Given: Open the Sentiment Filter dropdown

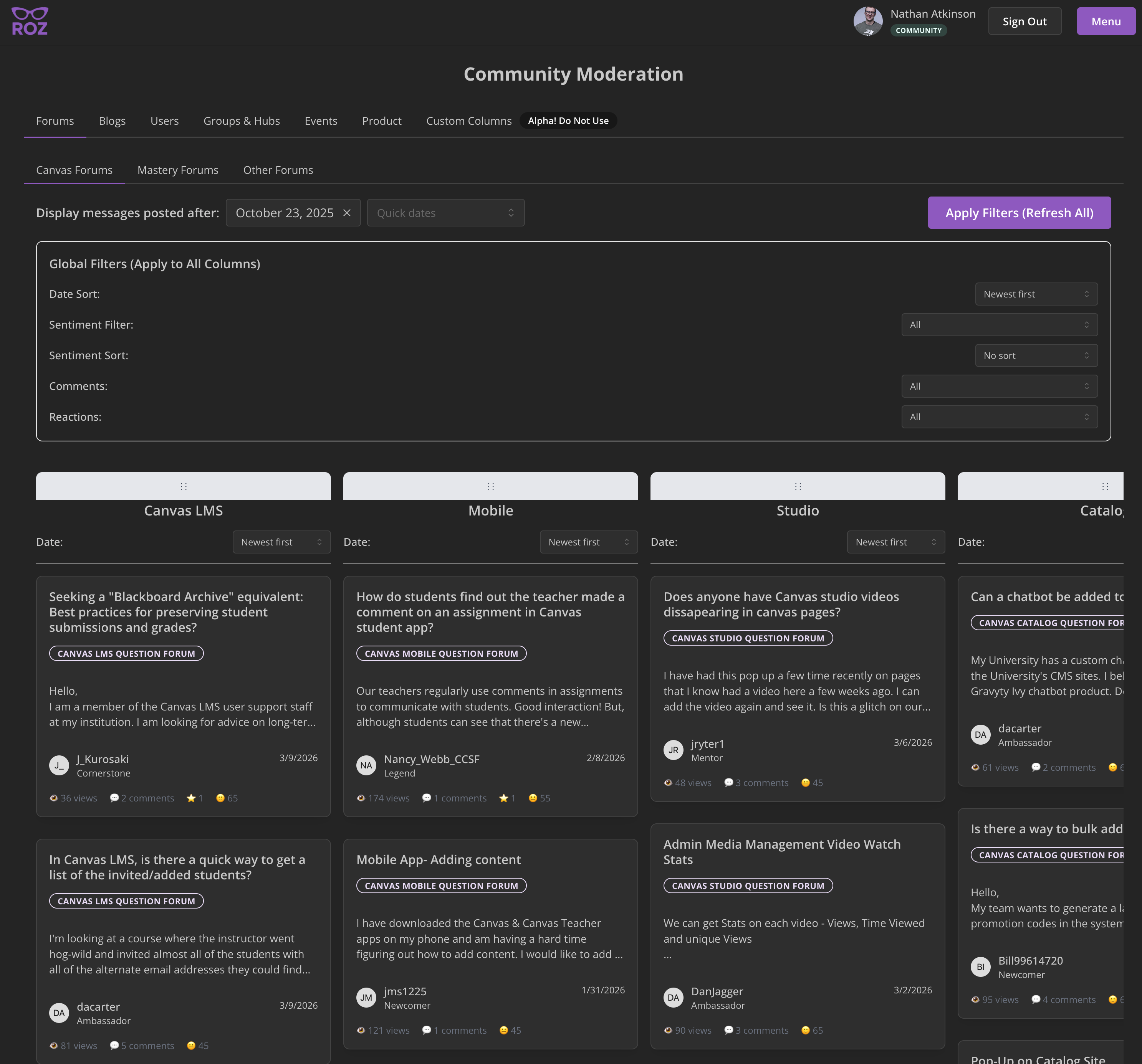Looking at the screenshot, I should click(x=999, y=324).
